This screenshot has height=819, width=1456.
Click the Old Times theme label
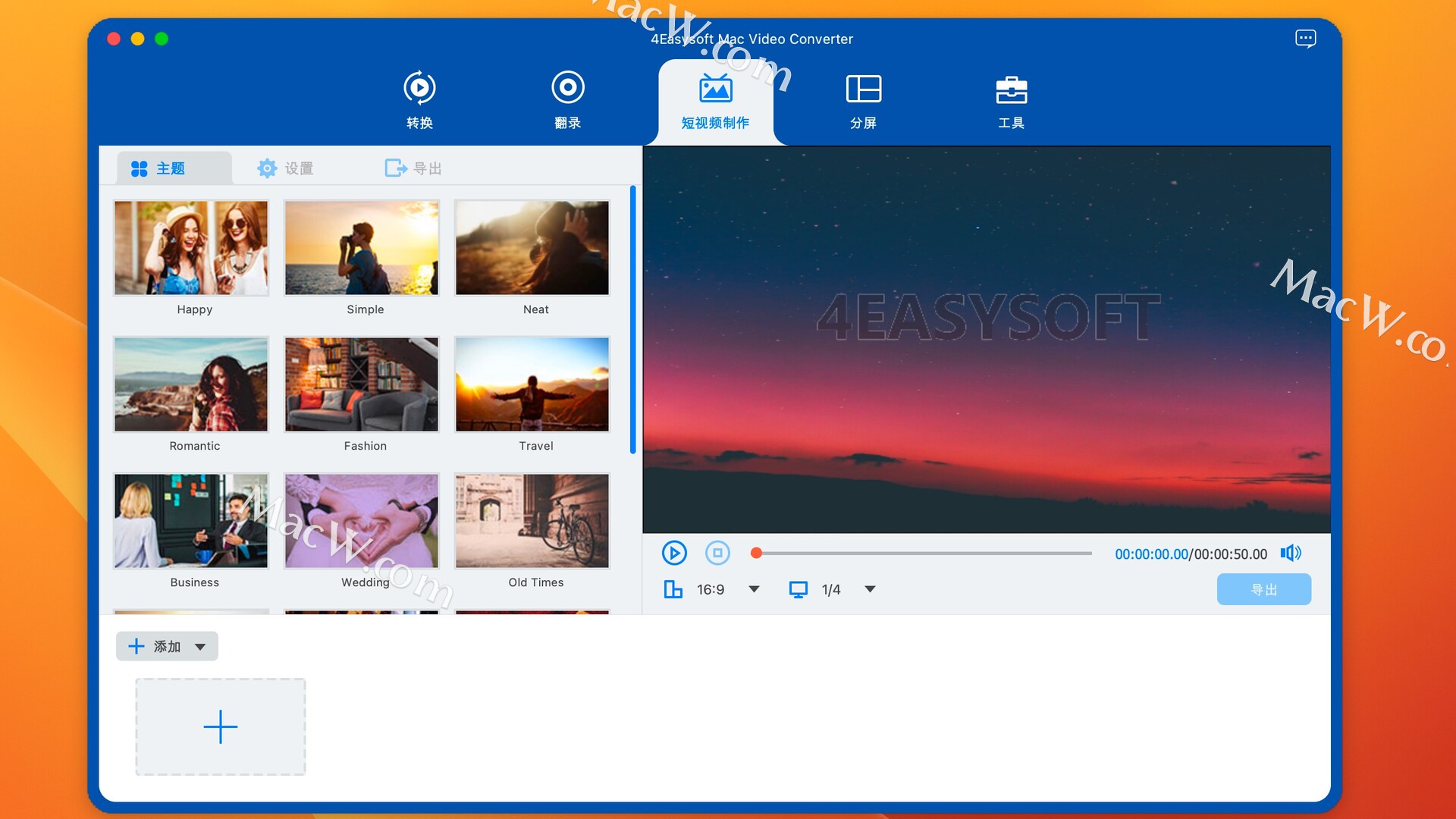tap(536, 582)
